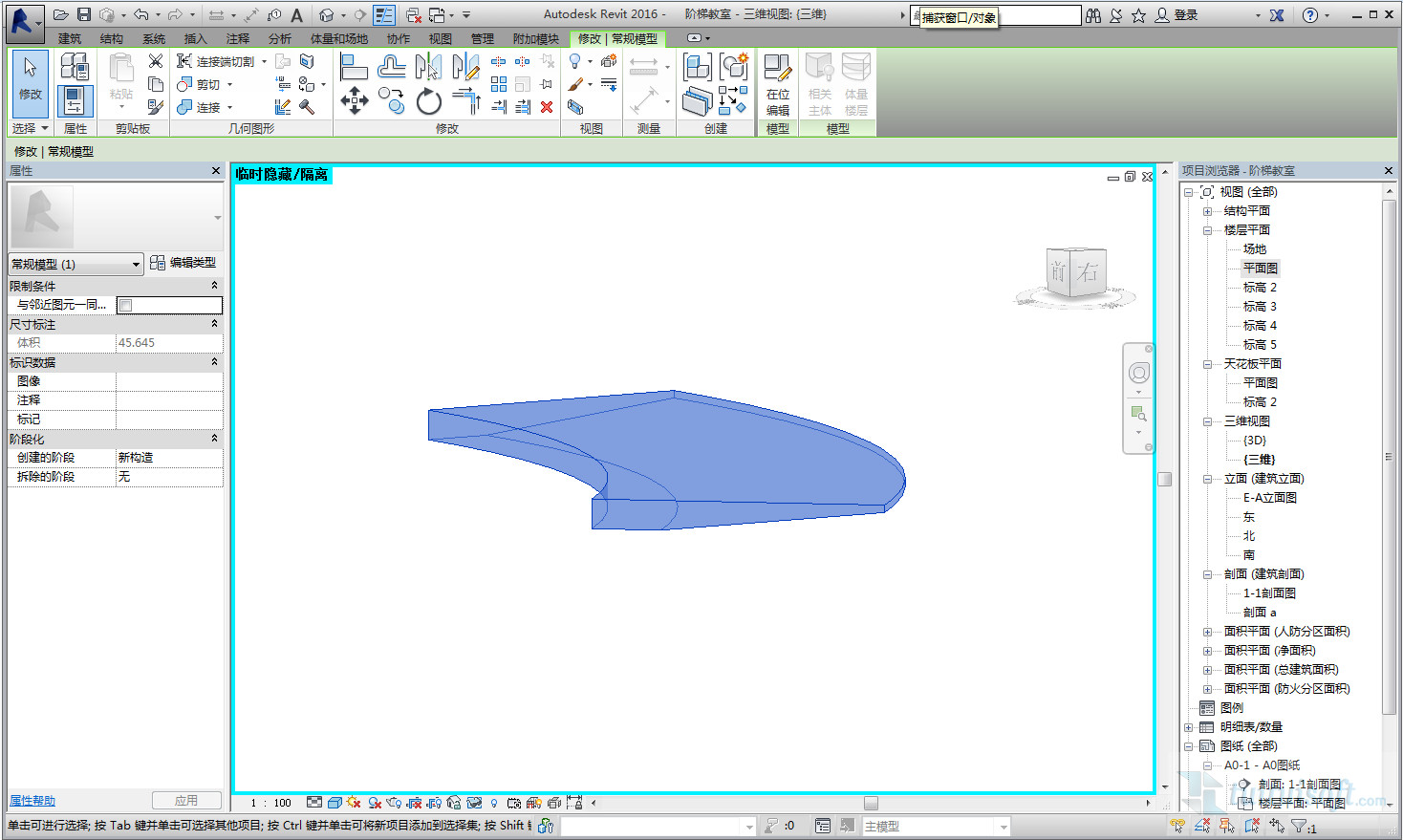Select the Move tool in the ribbon
The image size is (1403, 840).
click(355, 100)
